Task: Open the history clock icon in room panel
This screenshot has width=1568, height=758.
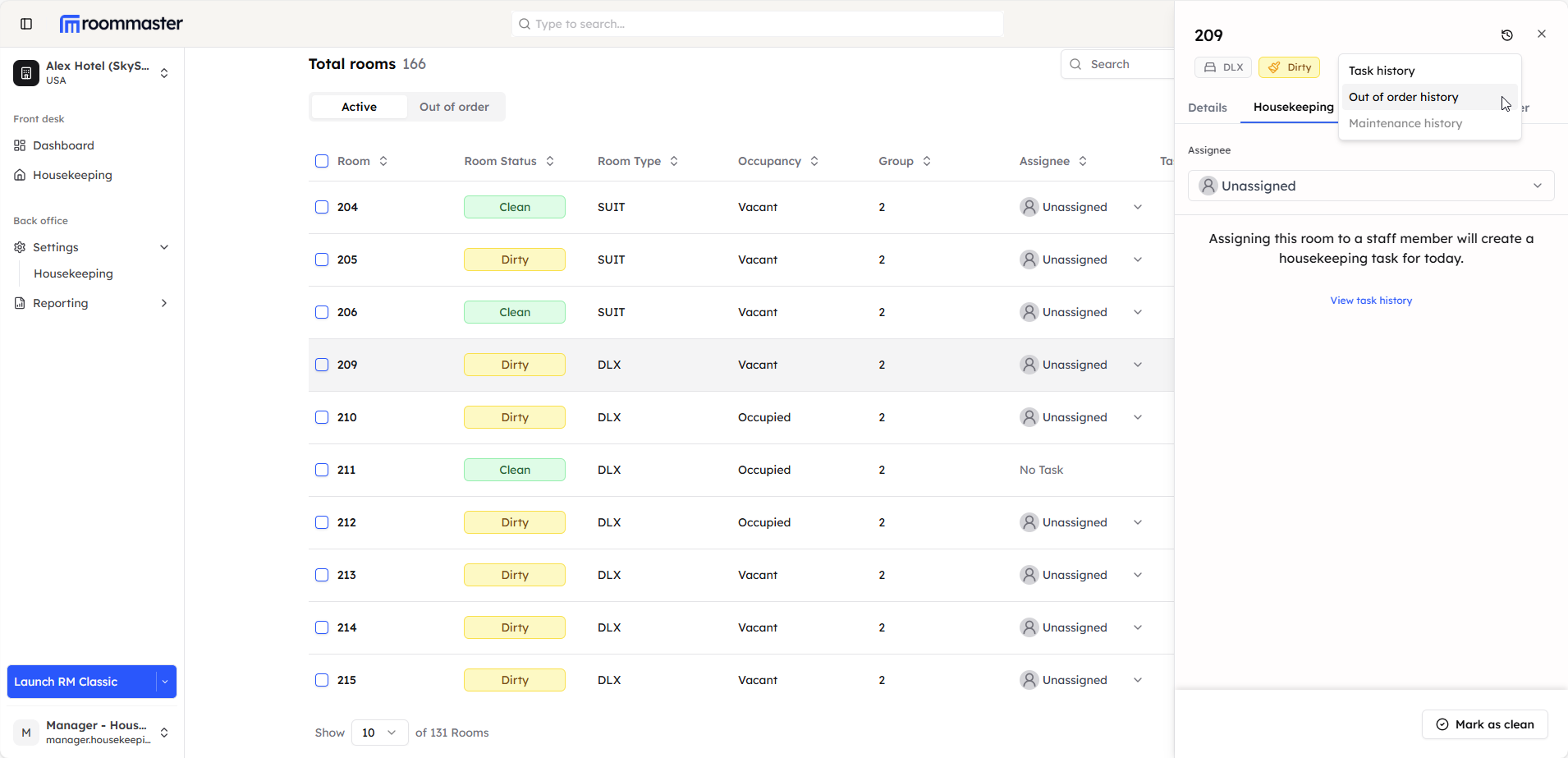Action: point(1506,35)
